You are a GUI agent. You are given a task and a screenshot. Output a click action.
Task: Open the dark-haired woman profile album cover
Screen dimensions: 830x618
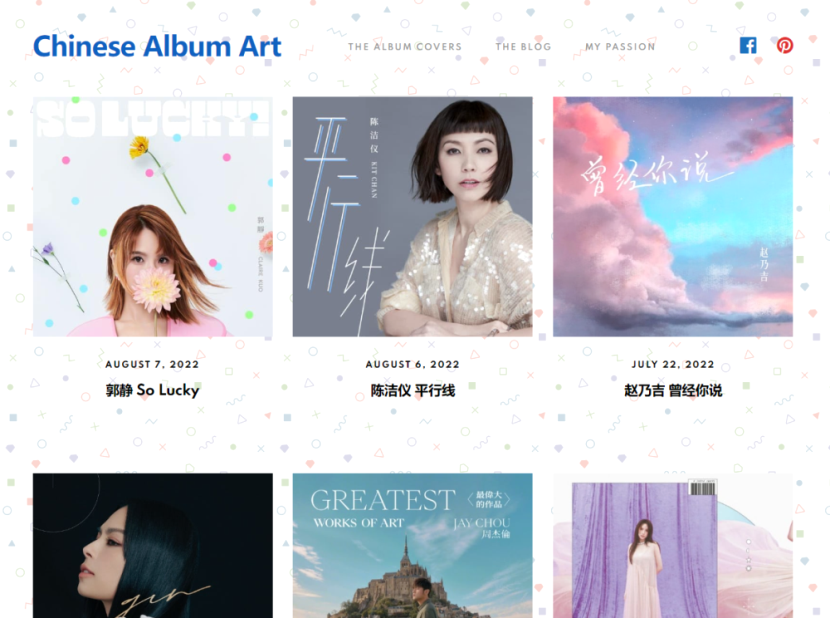click(152, 545)
